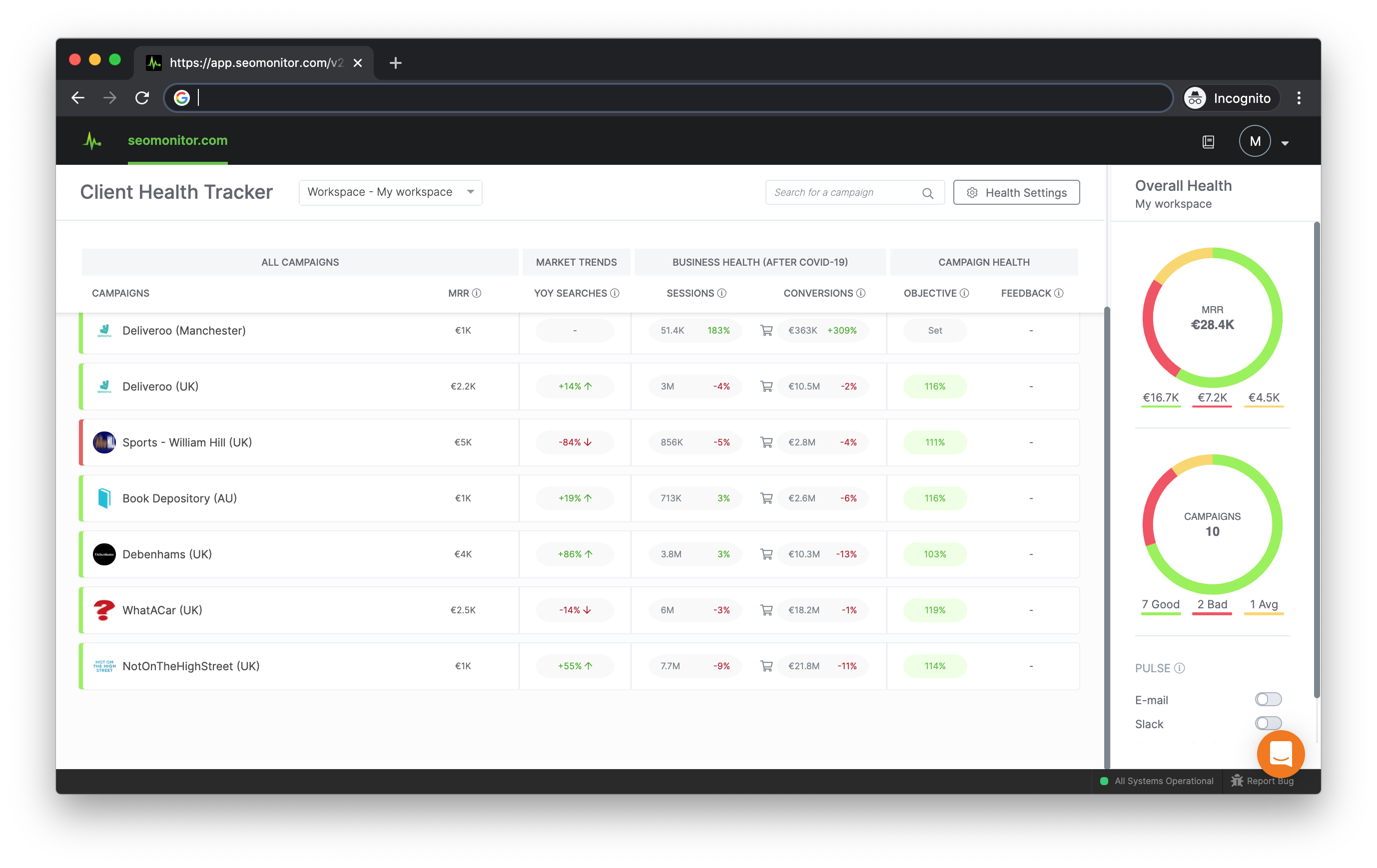This screenshot has width=1377, height=868.
Task: Enable the Slack pulse toggle
Action: [1268, 724]
